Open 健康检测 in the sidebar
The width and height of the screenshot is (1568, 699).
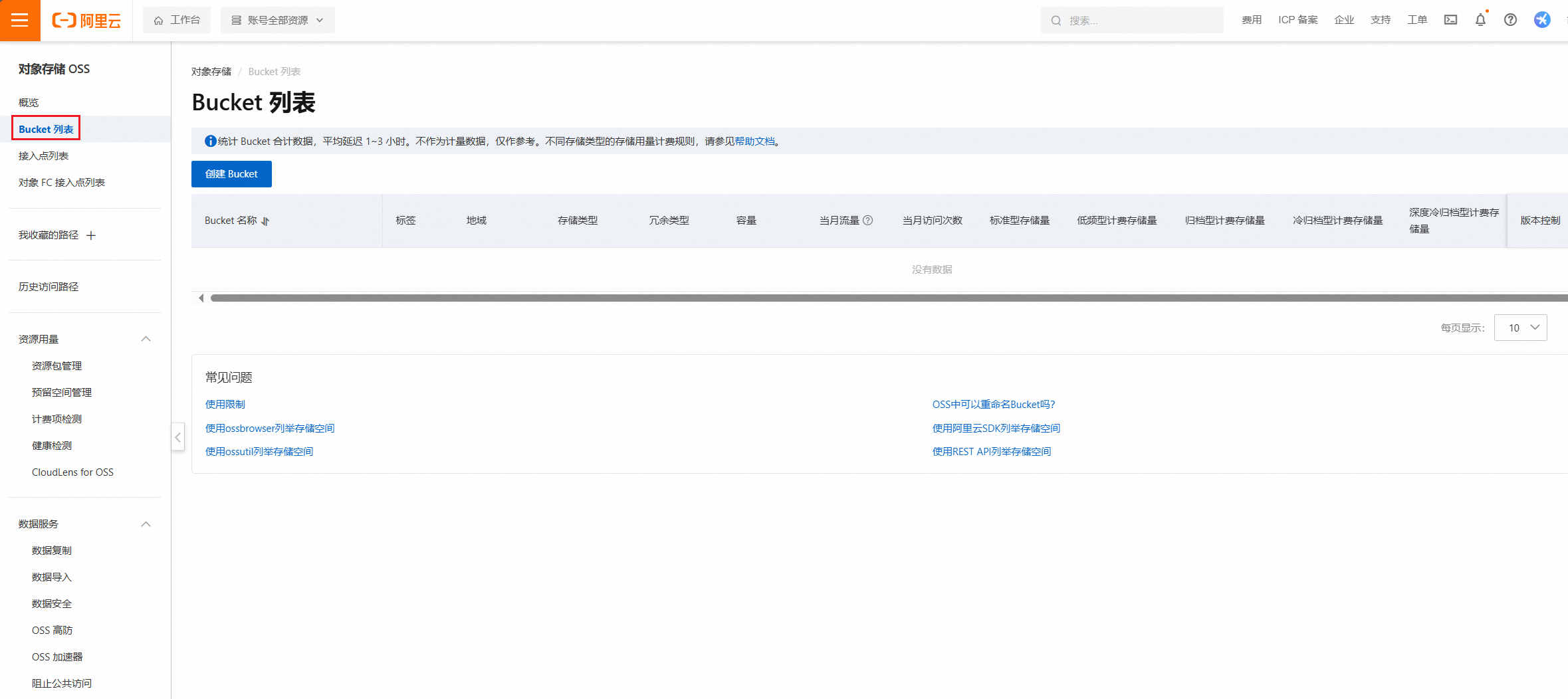click(52, 445)
